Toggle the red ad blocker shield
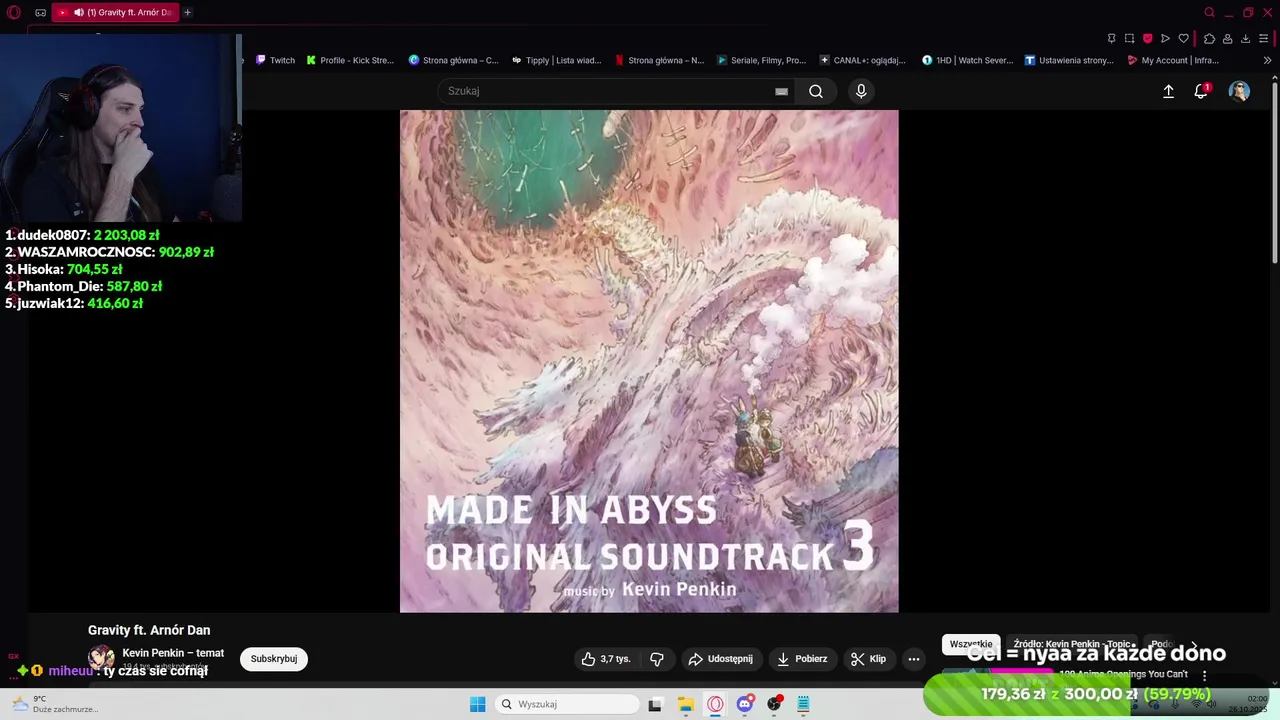 click(1147, 39)
